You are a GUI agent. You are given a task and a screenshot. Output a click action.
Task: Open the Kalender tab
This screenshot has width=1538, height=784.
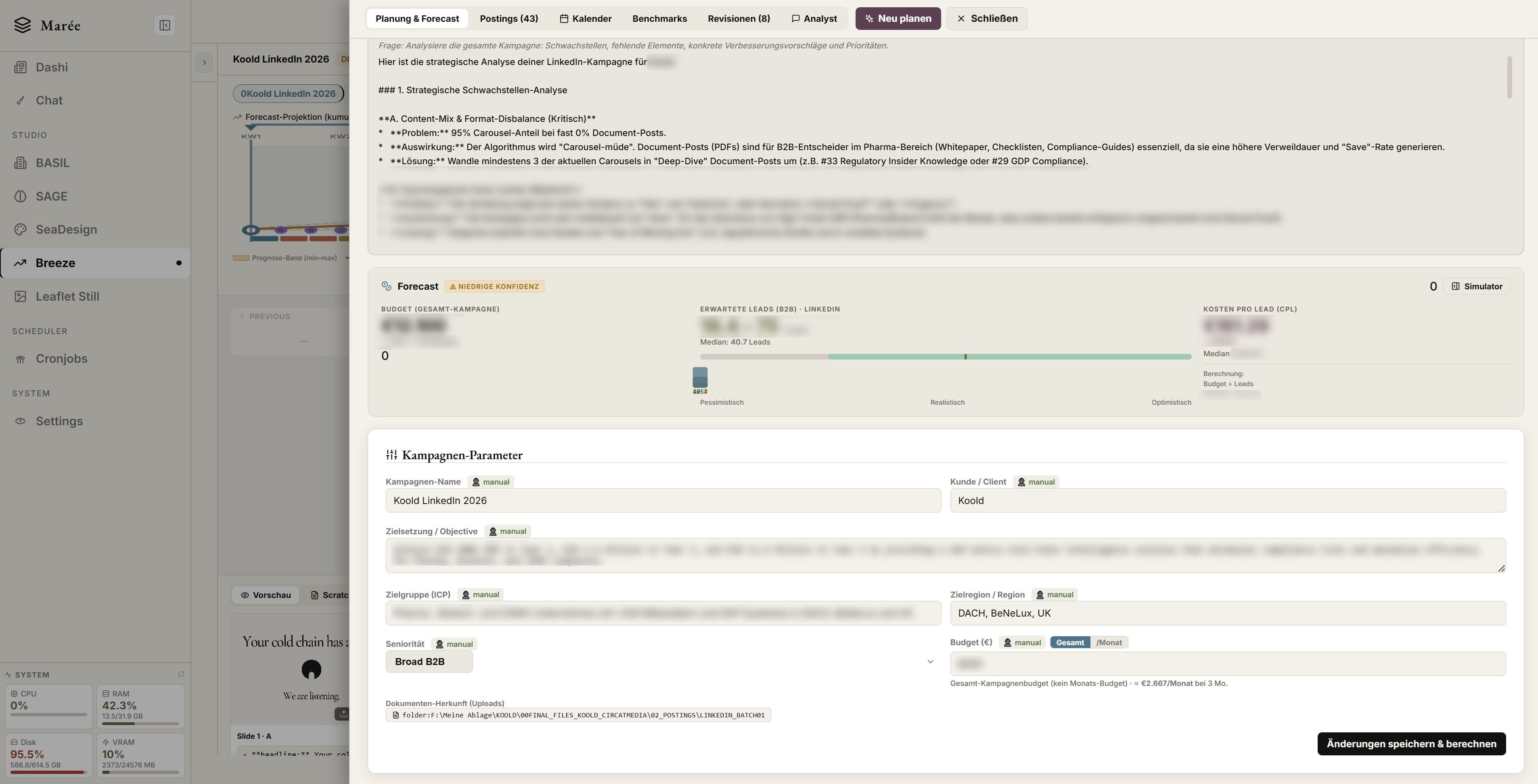(x=586, y=19)
